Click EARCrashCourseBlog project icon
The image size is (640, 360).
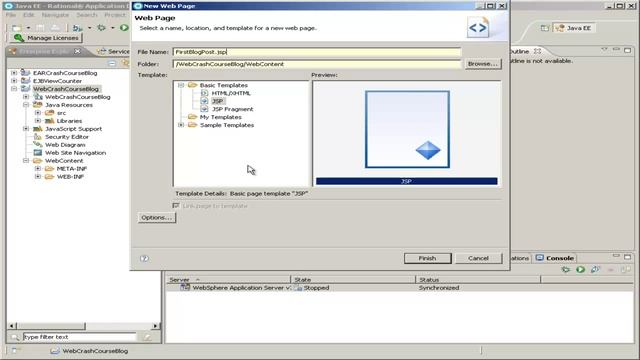(x=26, y=73)
